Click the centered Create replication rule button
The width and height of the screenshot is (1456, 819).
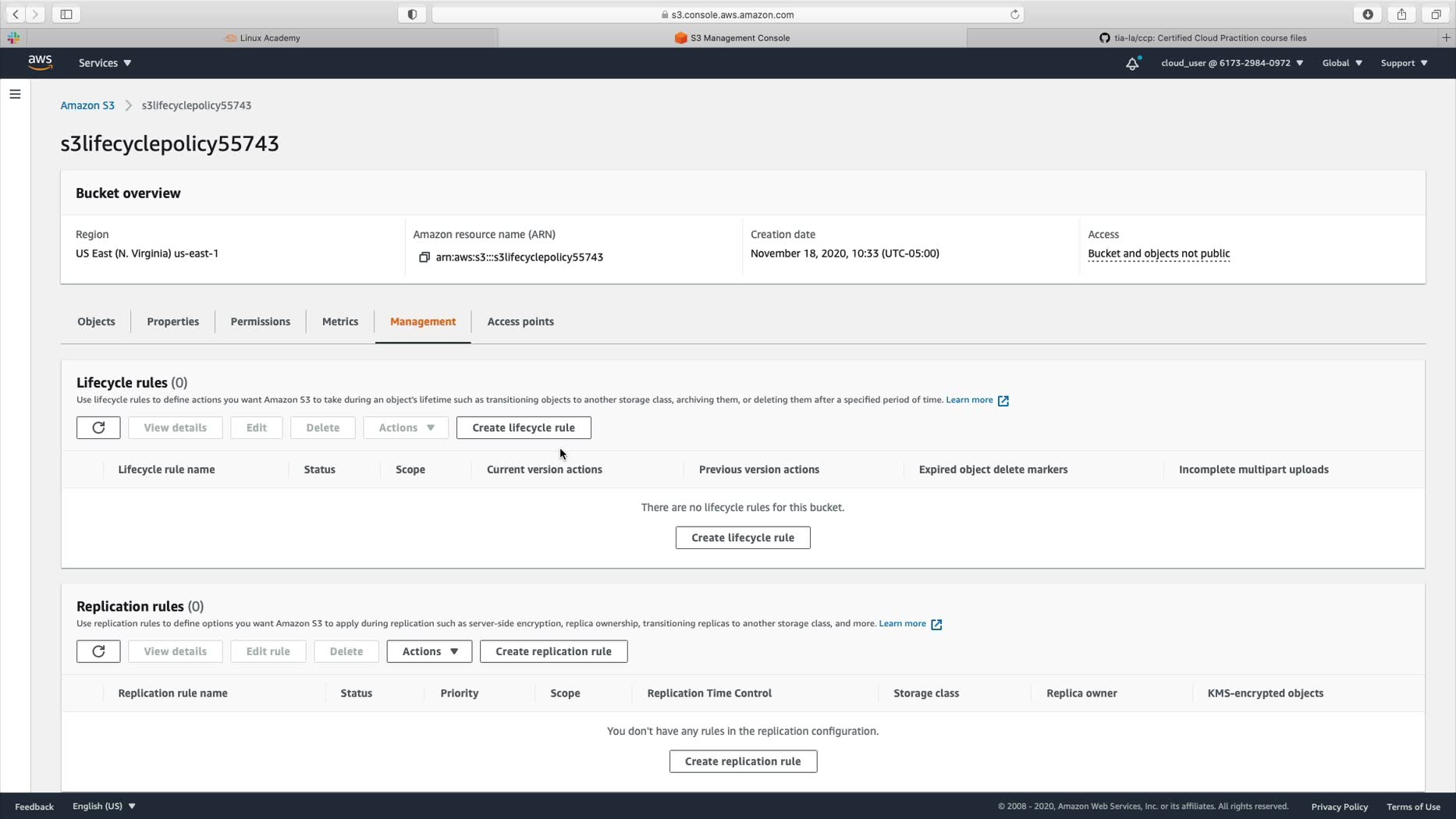pos(743,761)
